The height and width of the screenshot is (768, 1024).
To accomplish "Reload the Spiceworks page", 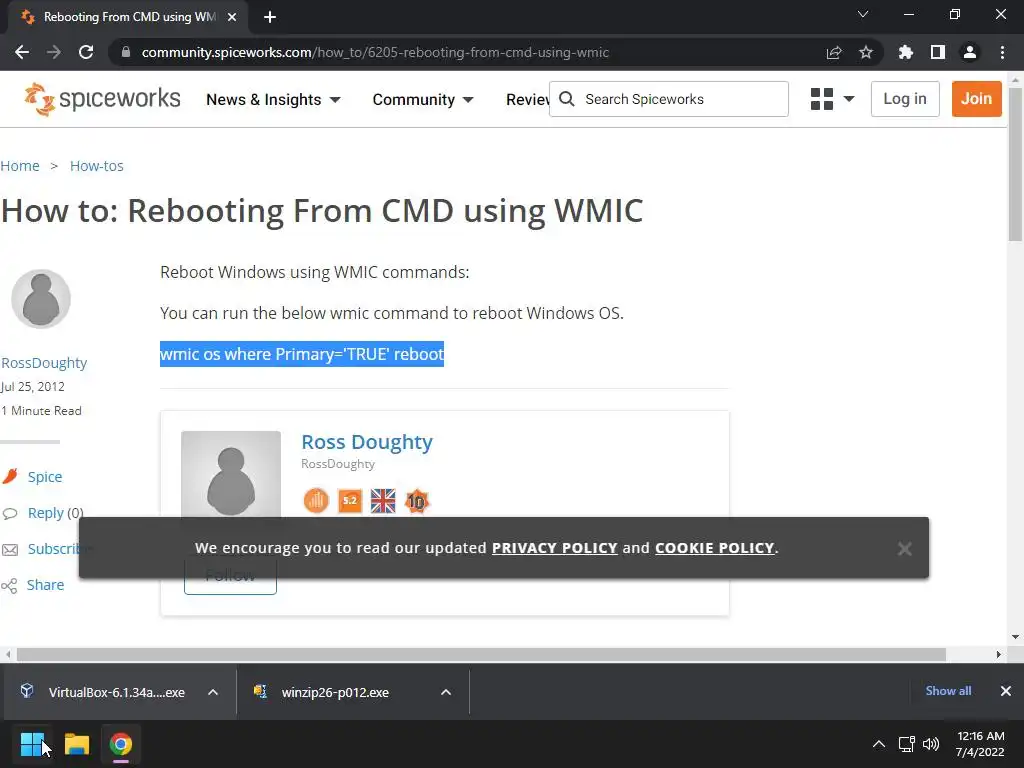I will click(86, 52).
